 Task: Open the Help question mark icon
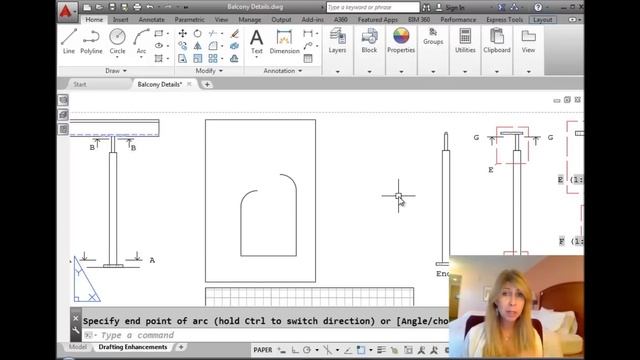(x=538, y=7)
